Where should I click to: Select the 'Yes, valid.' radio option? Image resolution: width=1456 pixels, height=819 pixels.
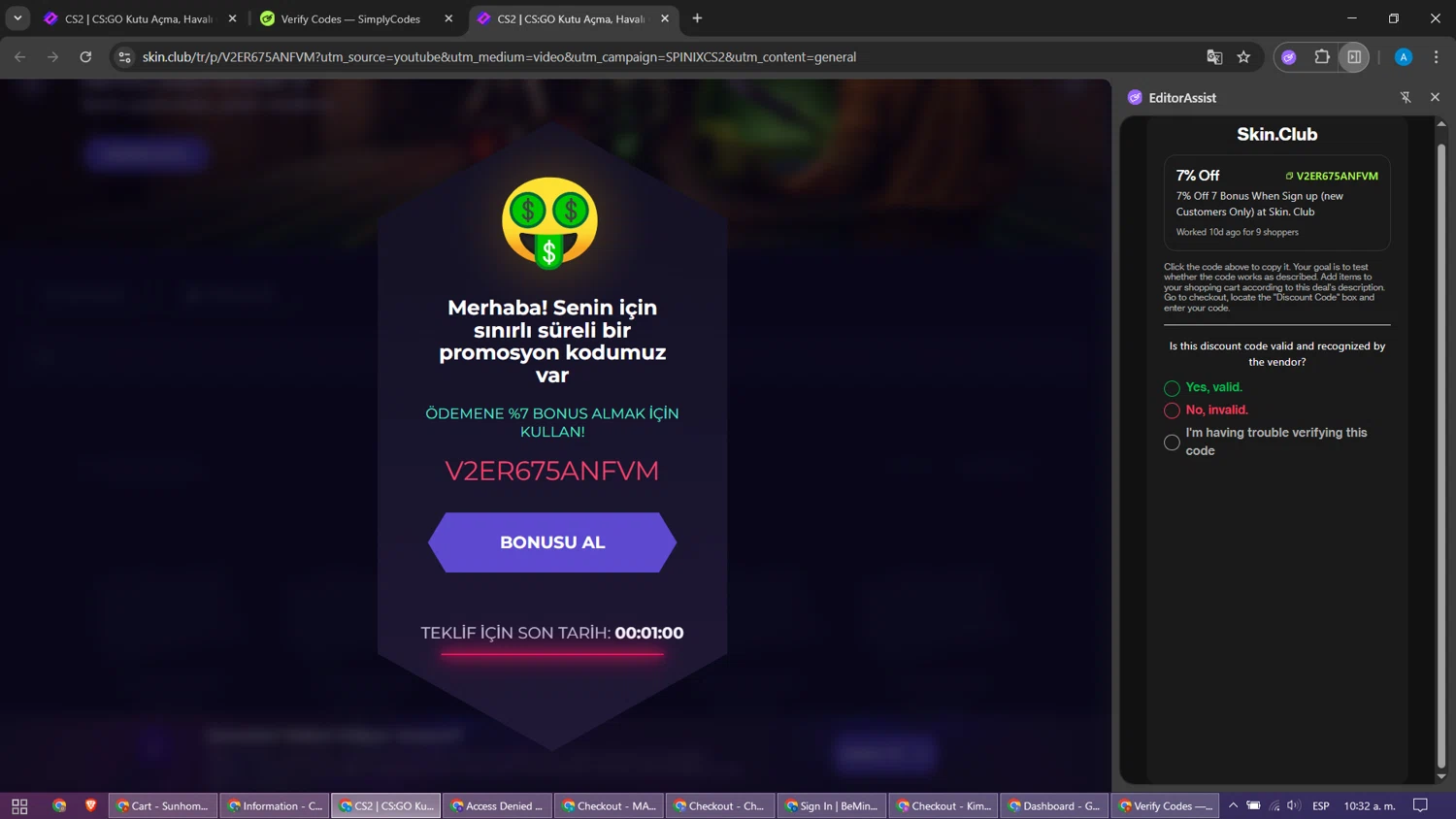[1172, 388]
